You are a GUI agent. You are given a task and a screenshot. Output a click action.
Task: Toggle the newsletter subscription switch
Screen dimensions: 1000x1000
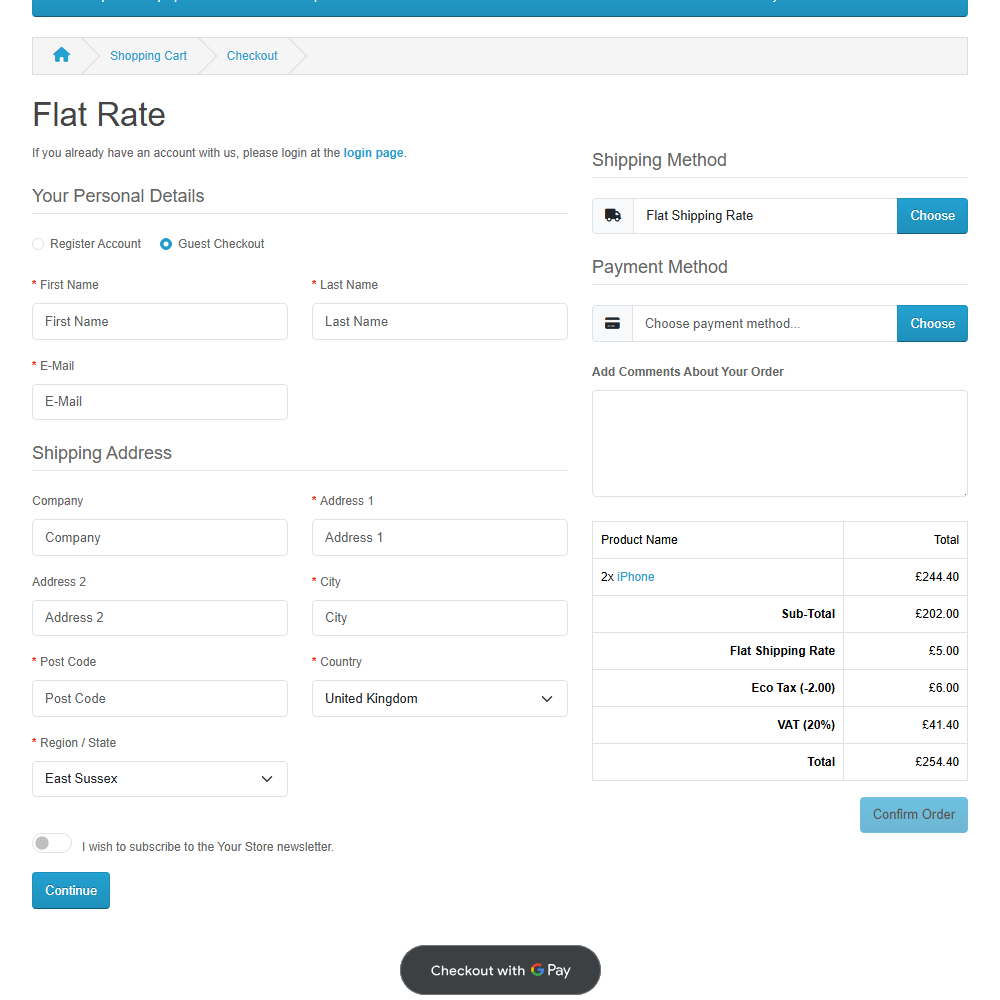click(x=52, y=844)
